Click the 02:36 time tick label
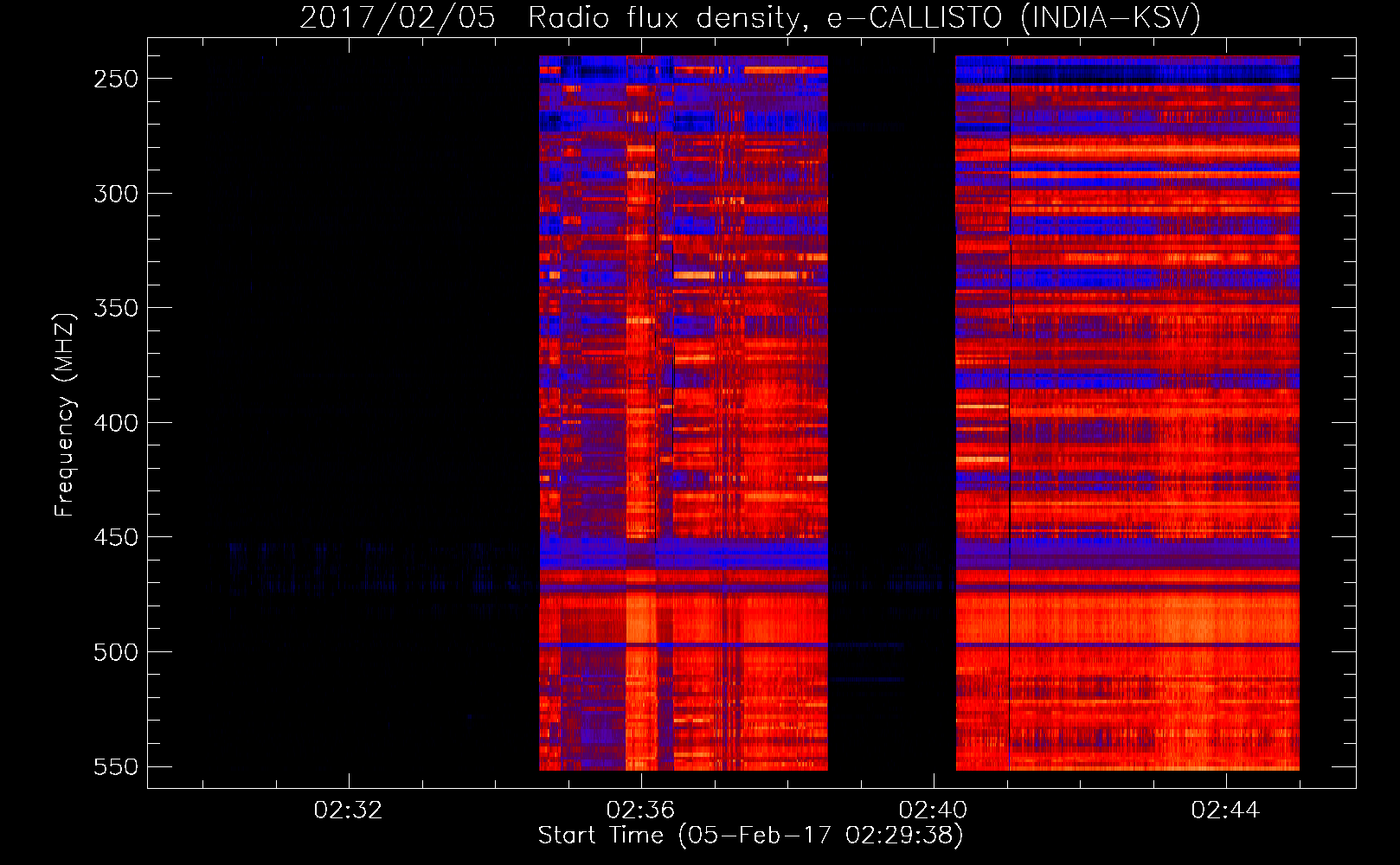 [641, 811]
